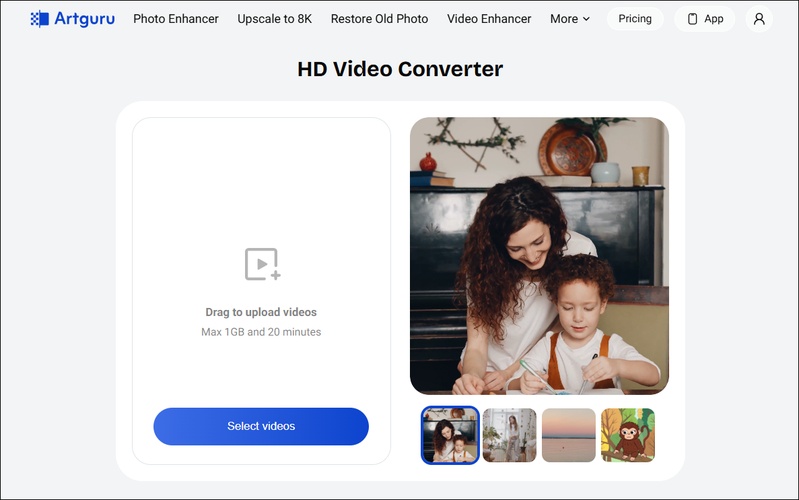The image size is (799, 500).
Task: Open the Photo Enhancer page
Action: [x=176, y=19]
